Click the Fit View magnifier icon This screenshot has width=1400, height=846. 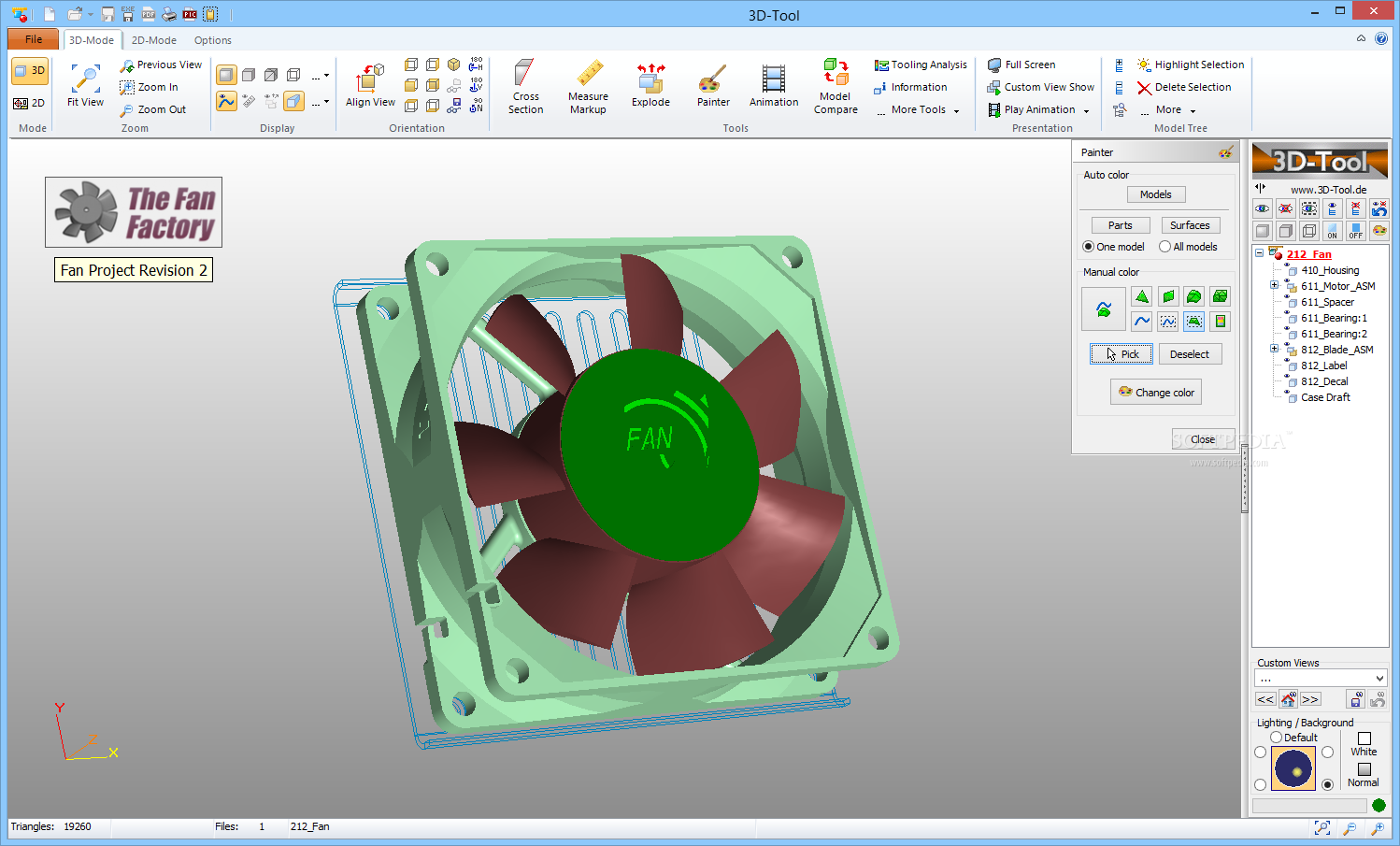pos(85,79)
